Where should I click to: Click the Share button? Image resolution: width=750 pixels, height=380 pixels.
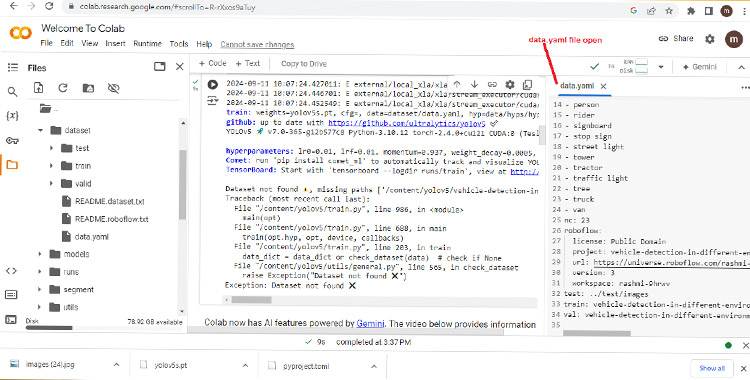[676, 39]
